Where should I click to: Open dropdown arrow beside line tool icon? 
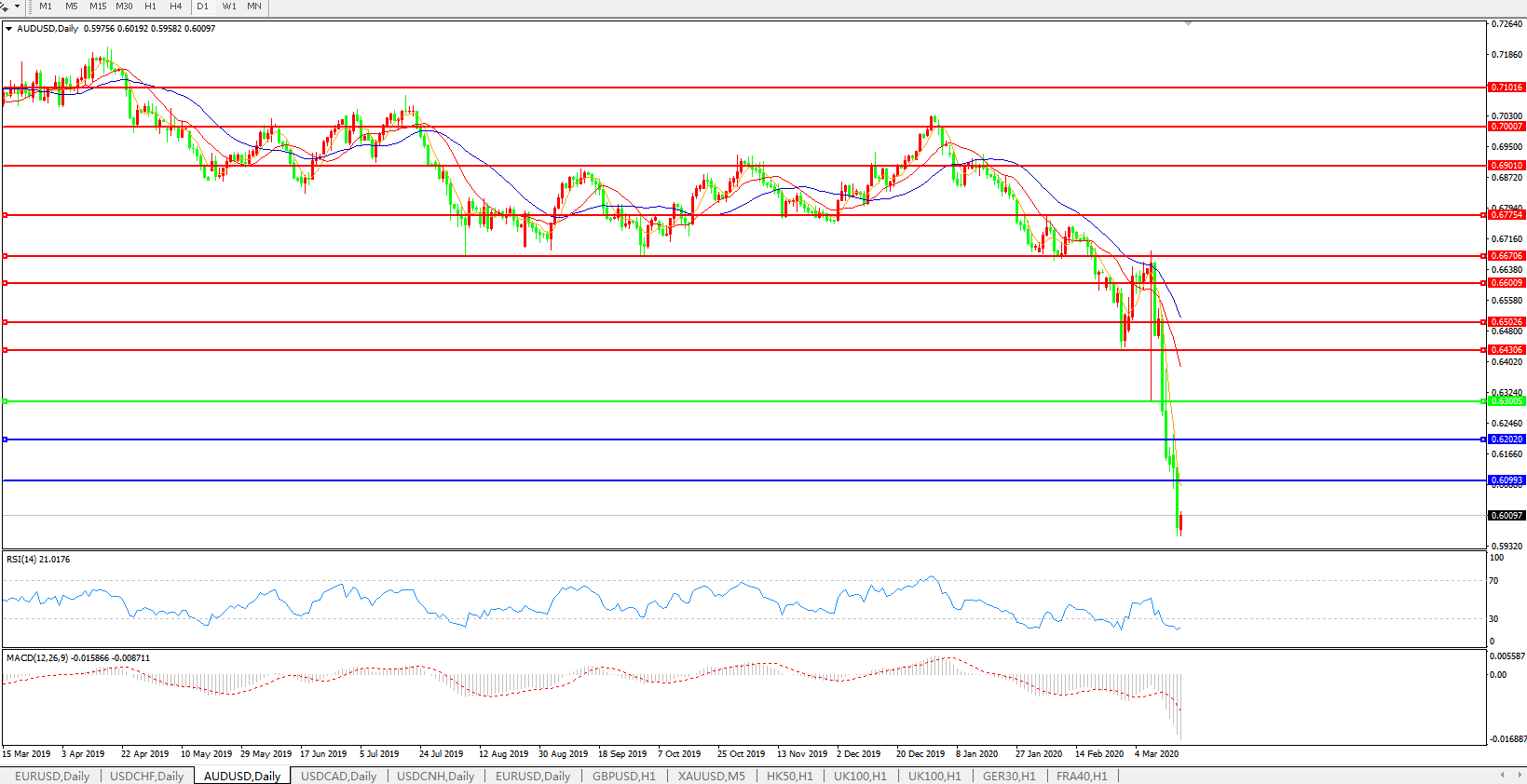(x=18, y=7)
